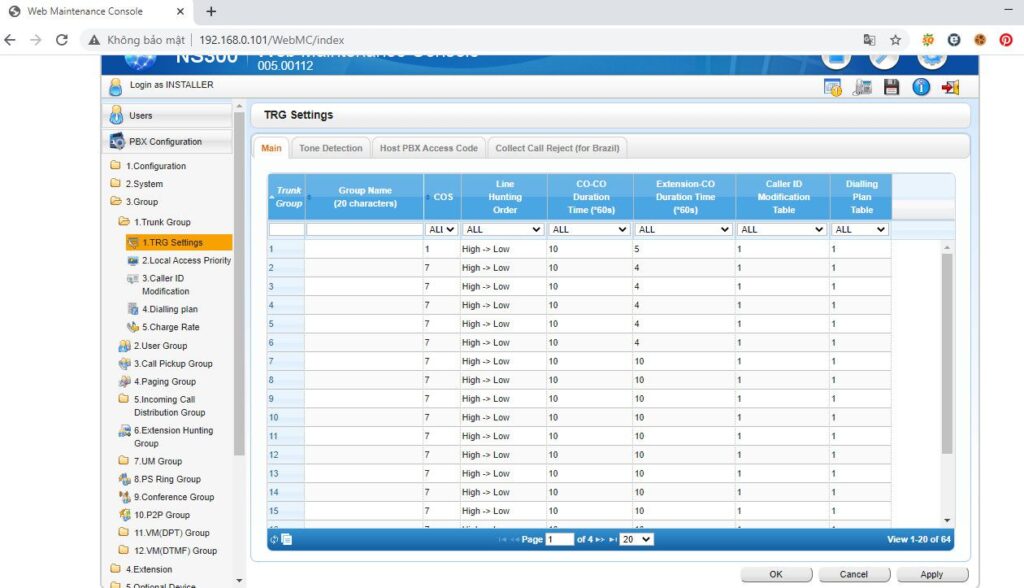The height and width of the screenshot is (588, 1024).
Task: Select 3.Caller ID Modification in sidebar
Action: click(165, 284)
